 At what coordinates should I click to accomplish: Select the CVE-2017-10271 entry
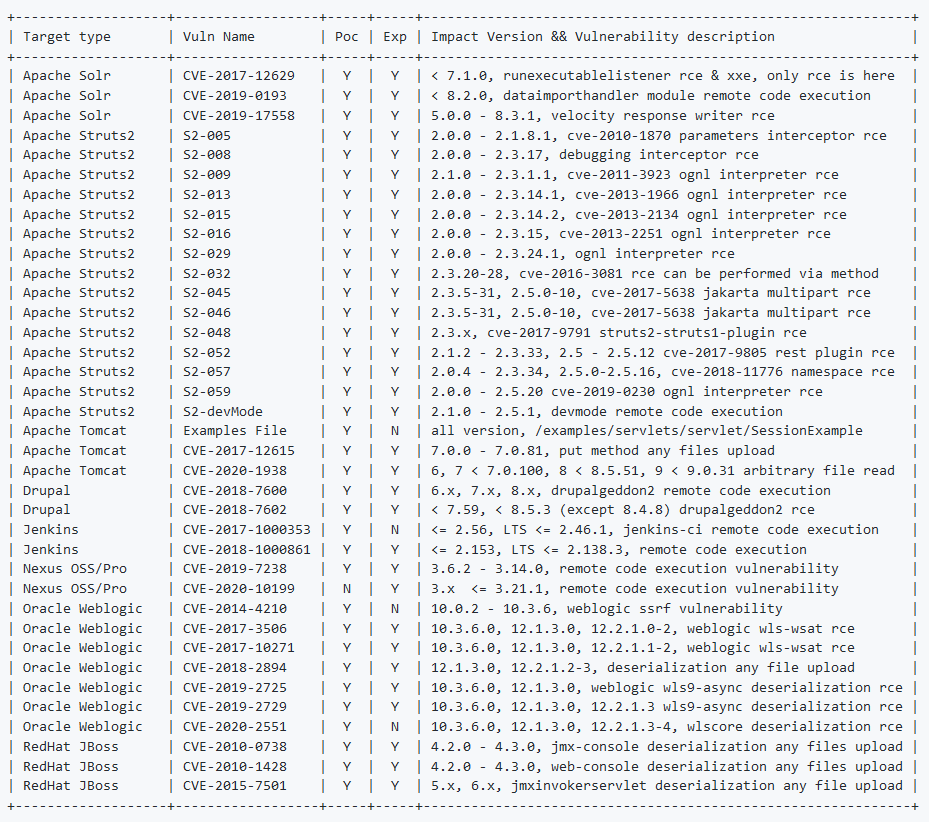(x=239, y=648)
